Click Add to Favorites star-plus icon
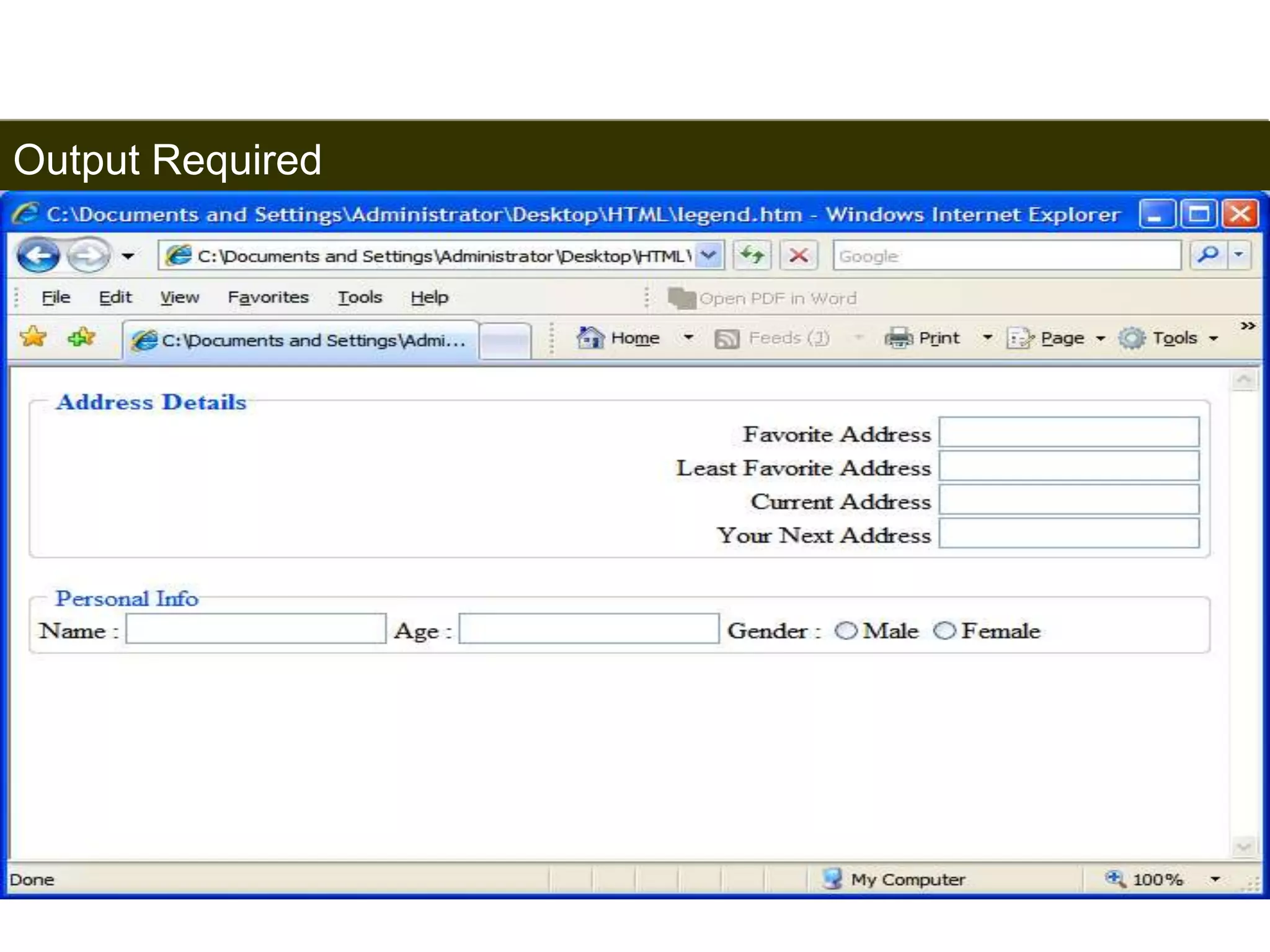 [x=82, y=337]
